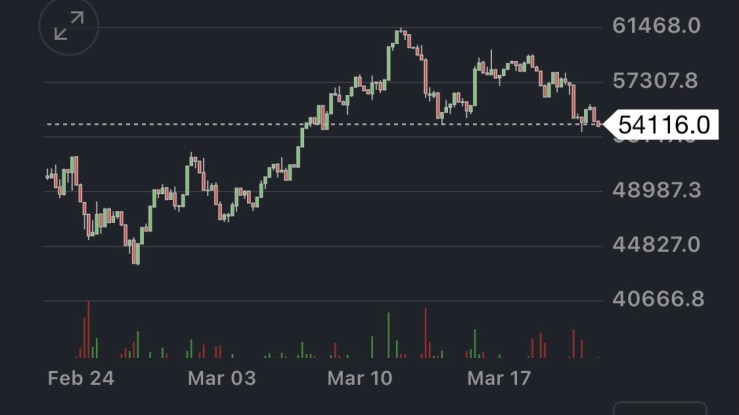Click the fullscreen expand chart icon
This screenshot has height=415, width=739.
pos(69,27)
